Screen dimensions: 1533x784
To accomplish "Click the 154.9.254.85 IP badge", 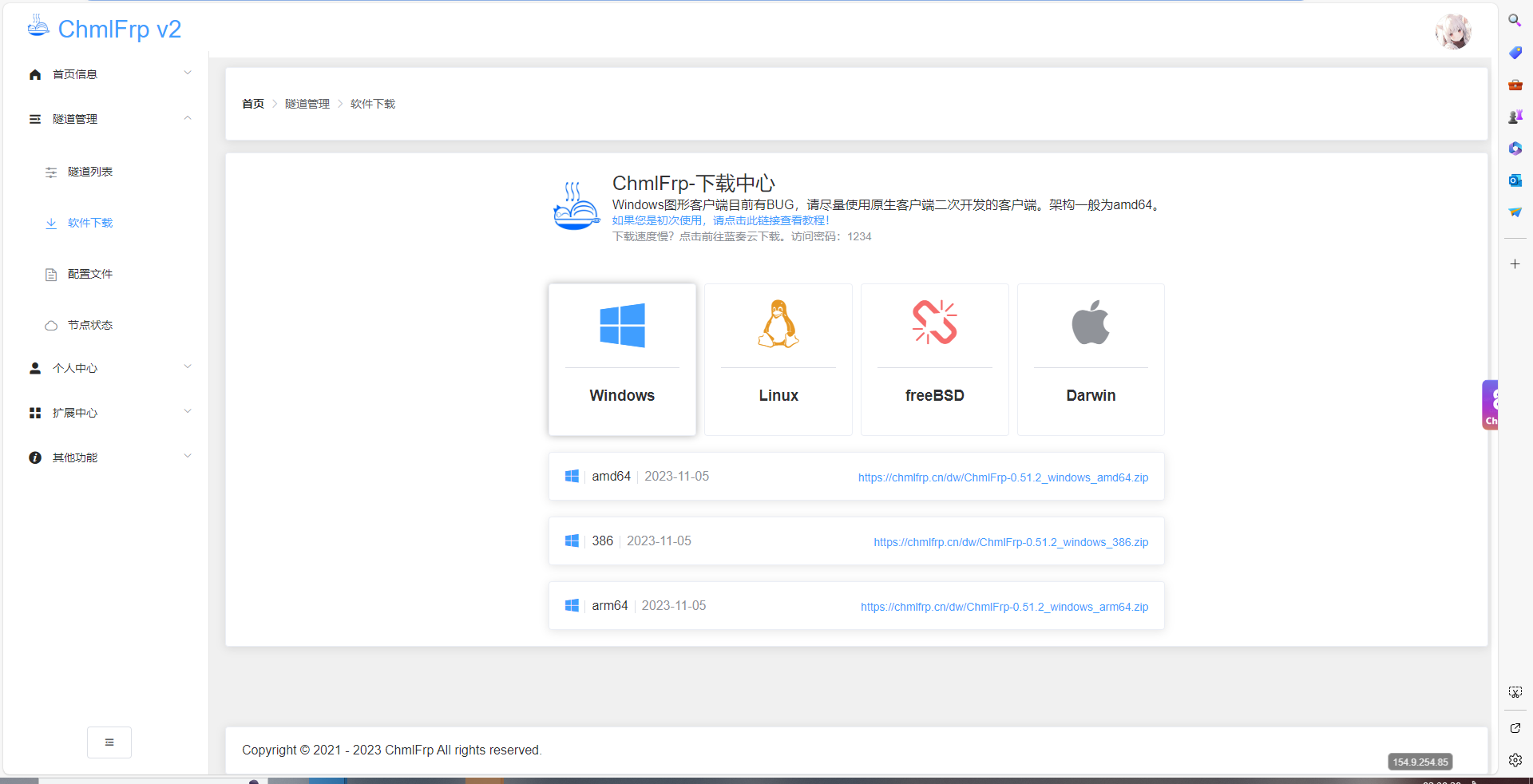I will [1420, 762].
